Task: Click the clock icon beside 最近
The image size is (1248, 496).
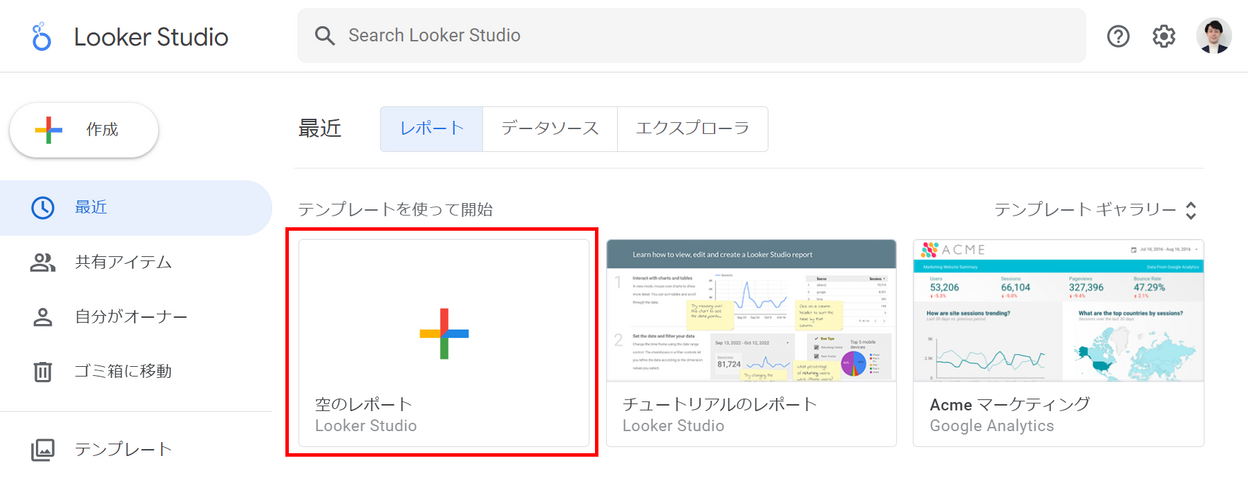Action: click(x=42, y=208)
